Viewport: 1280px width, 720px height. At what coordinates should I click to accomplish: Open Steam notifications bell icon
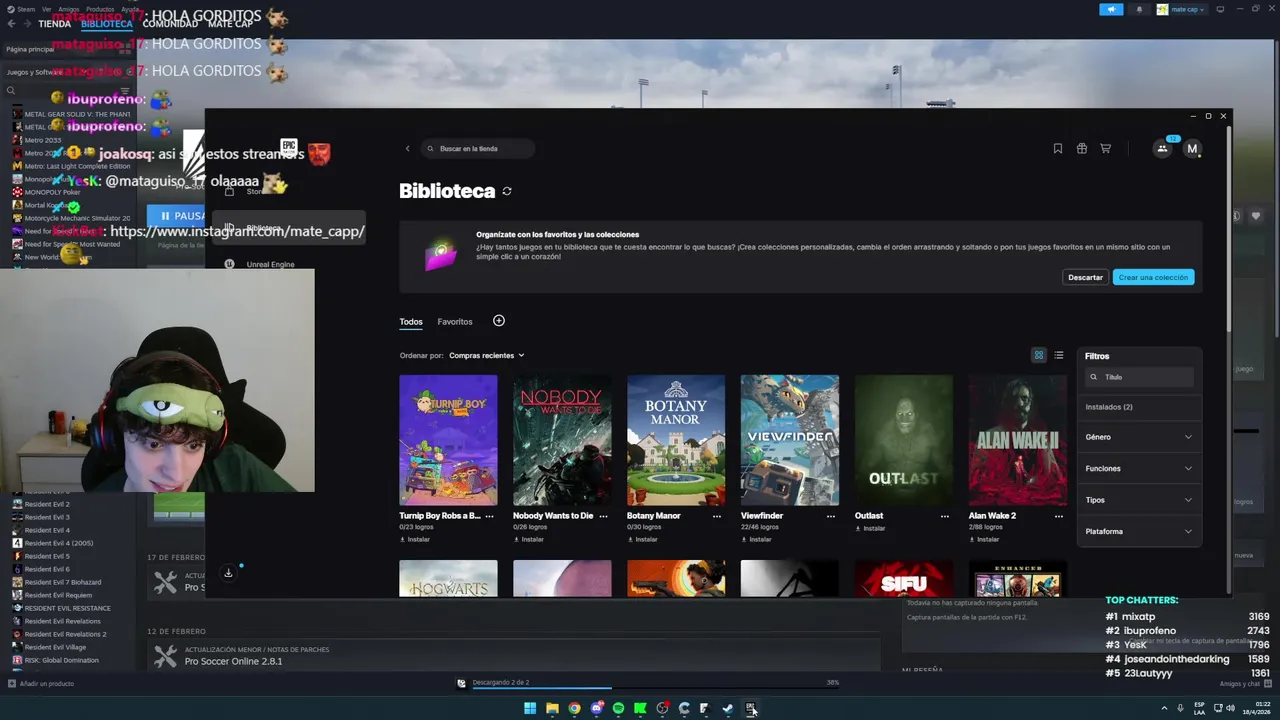tap(1139, 9)
